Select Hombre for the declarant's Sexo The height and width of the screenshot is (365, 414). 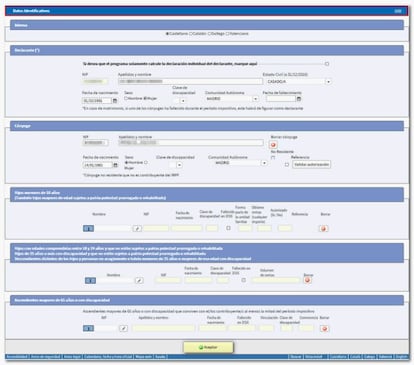[x=126, y=98]
